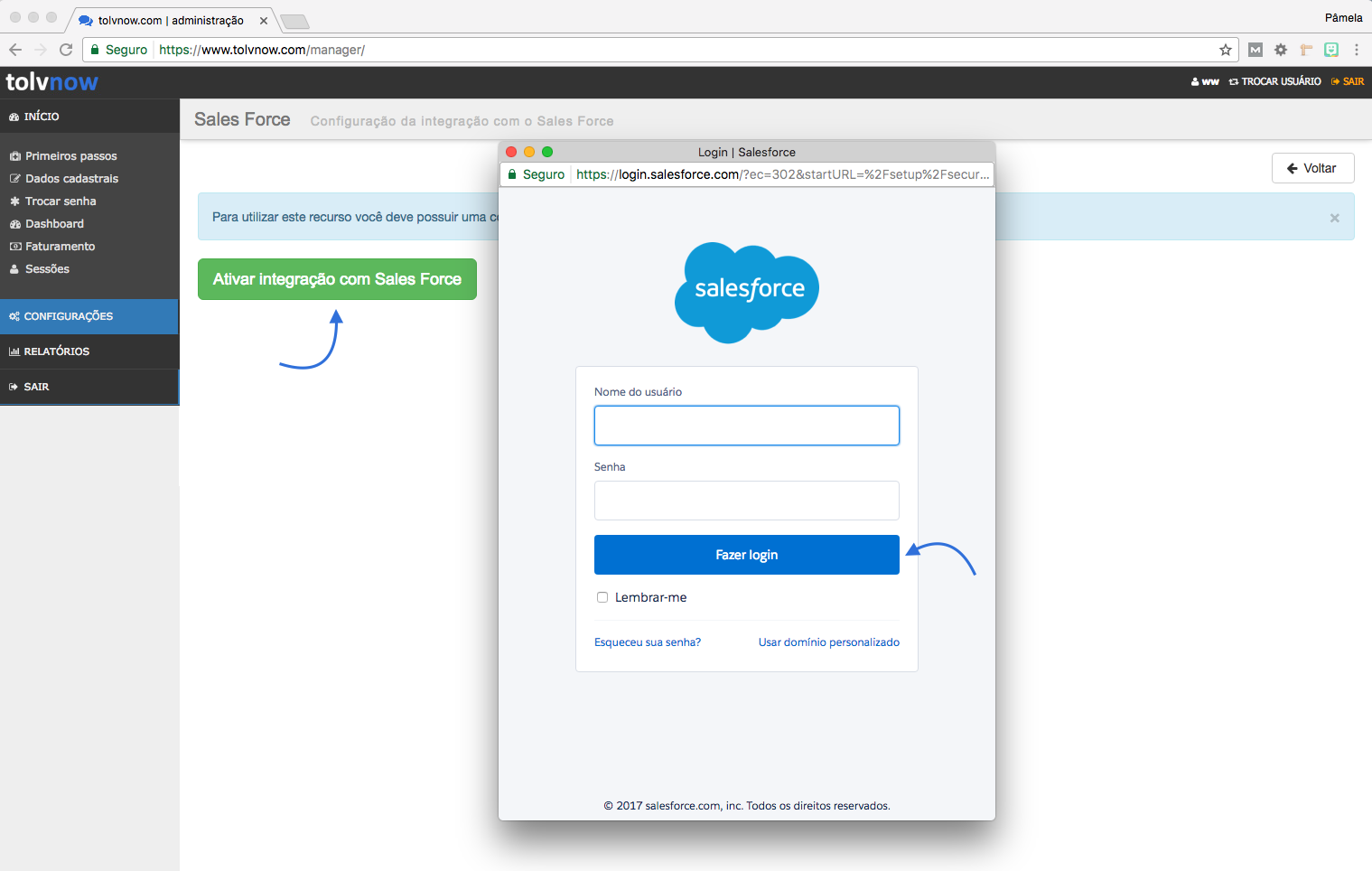The height and width of the screenshot is (871, 1372).
Task: Click the Seguro lock in Salesforce popup
Action: tap(537, 174)
